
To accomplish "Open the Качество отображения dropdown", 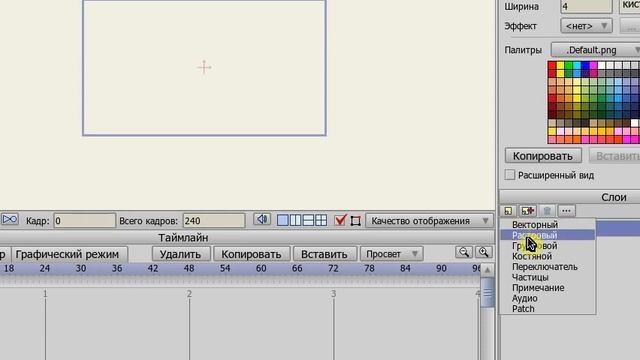I will [x=430, y=221].
